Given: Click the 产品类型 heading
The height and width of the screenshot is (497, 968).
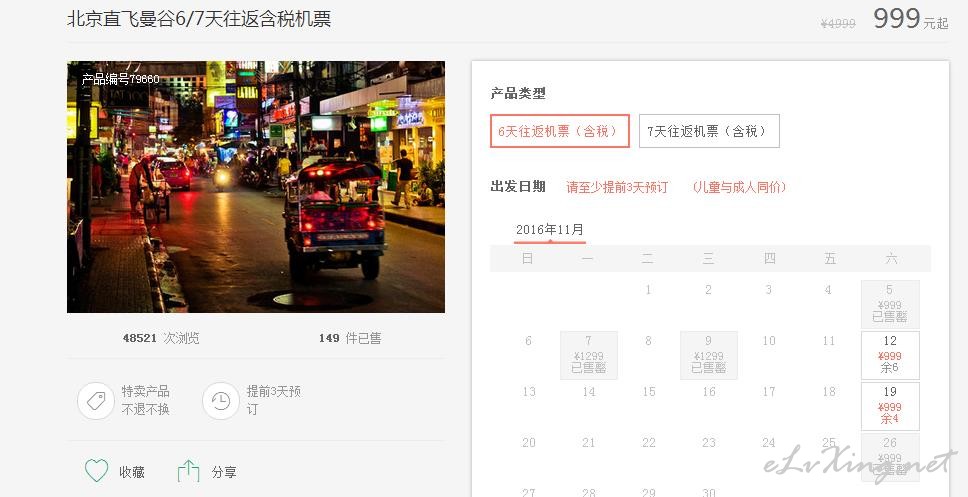Looking at the screenshot, I should click(x=518, y=94).
